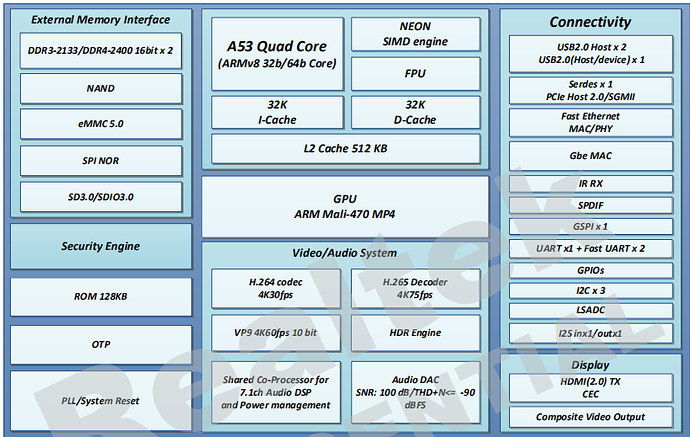Image resolution: width=690 pixels, height=437 pixels.
Task: Click the A53 Quad Core block
Action: 277,54
